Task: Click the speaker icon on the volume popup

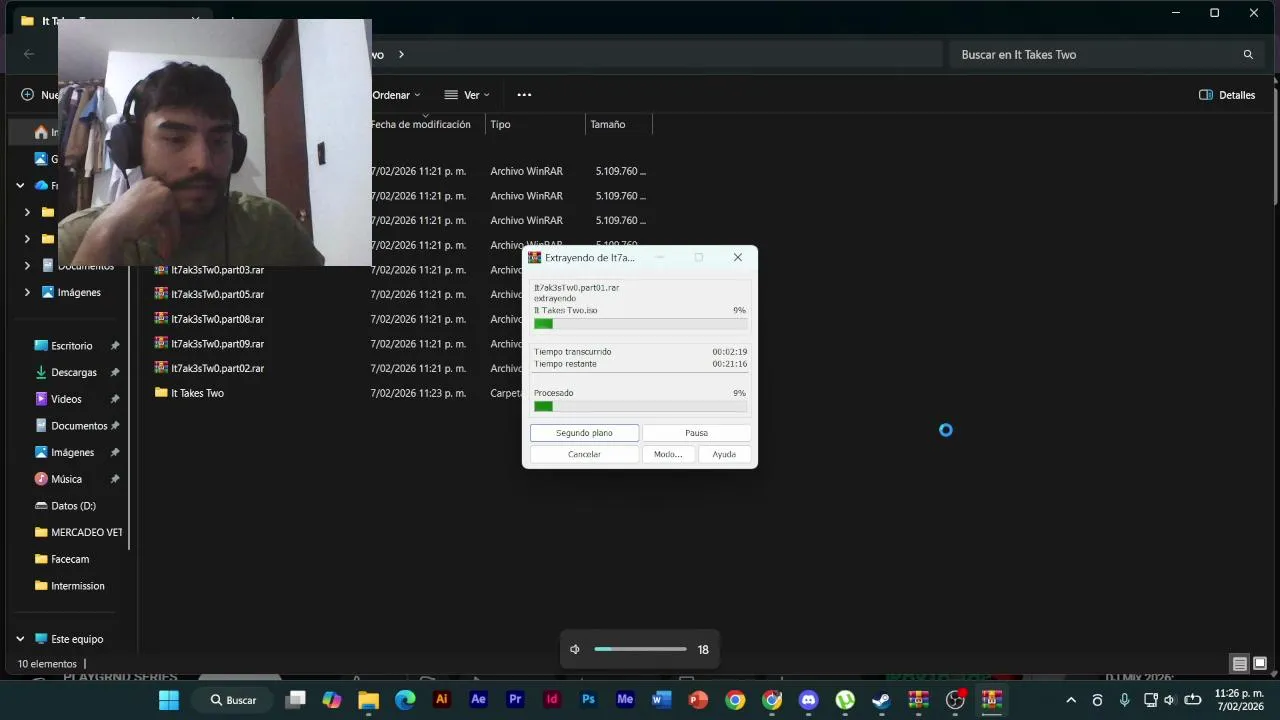Action: pyautogui.click(x=575, y=650)
